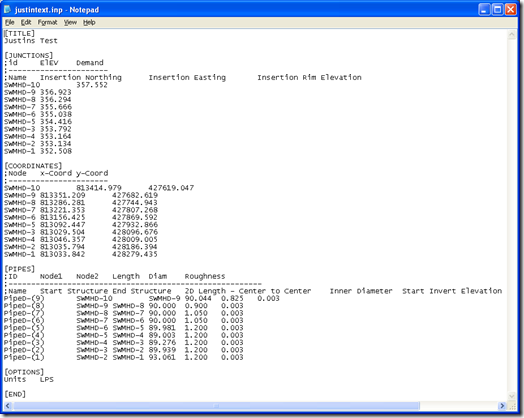This screenshot has width=524, height=418.
Task: Click coordinate value 428186.394
Action: (135, 247)
